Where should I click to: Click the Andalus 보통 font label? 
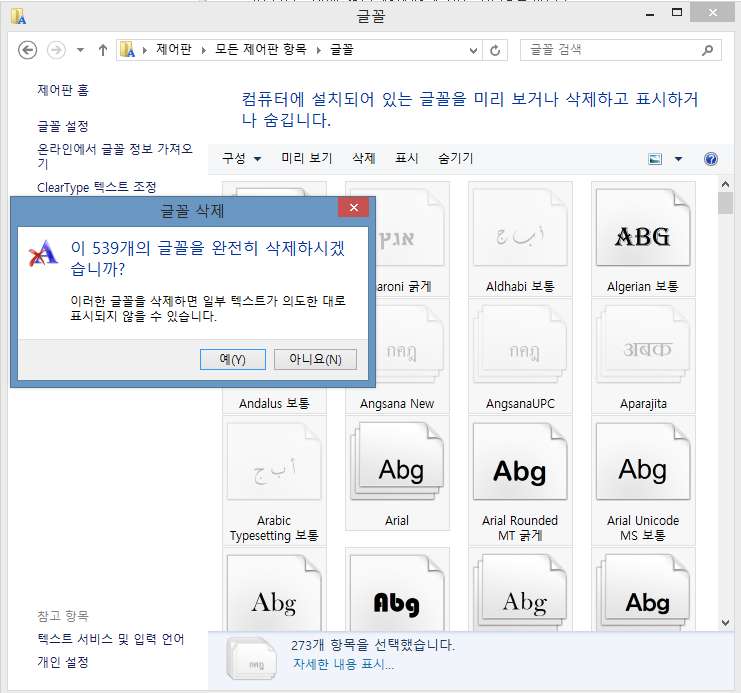click(x=274, y=403)
